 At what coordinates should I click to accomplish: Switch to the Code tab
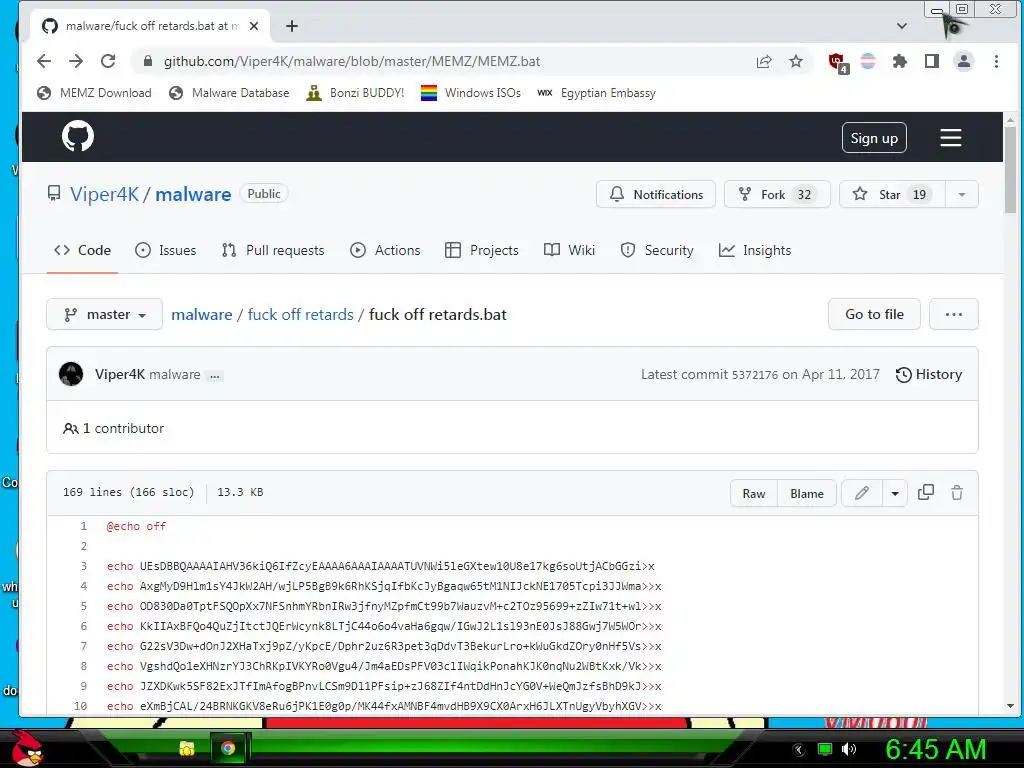point(82,250)
